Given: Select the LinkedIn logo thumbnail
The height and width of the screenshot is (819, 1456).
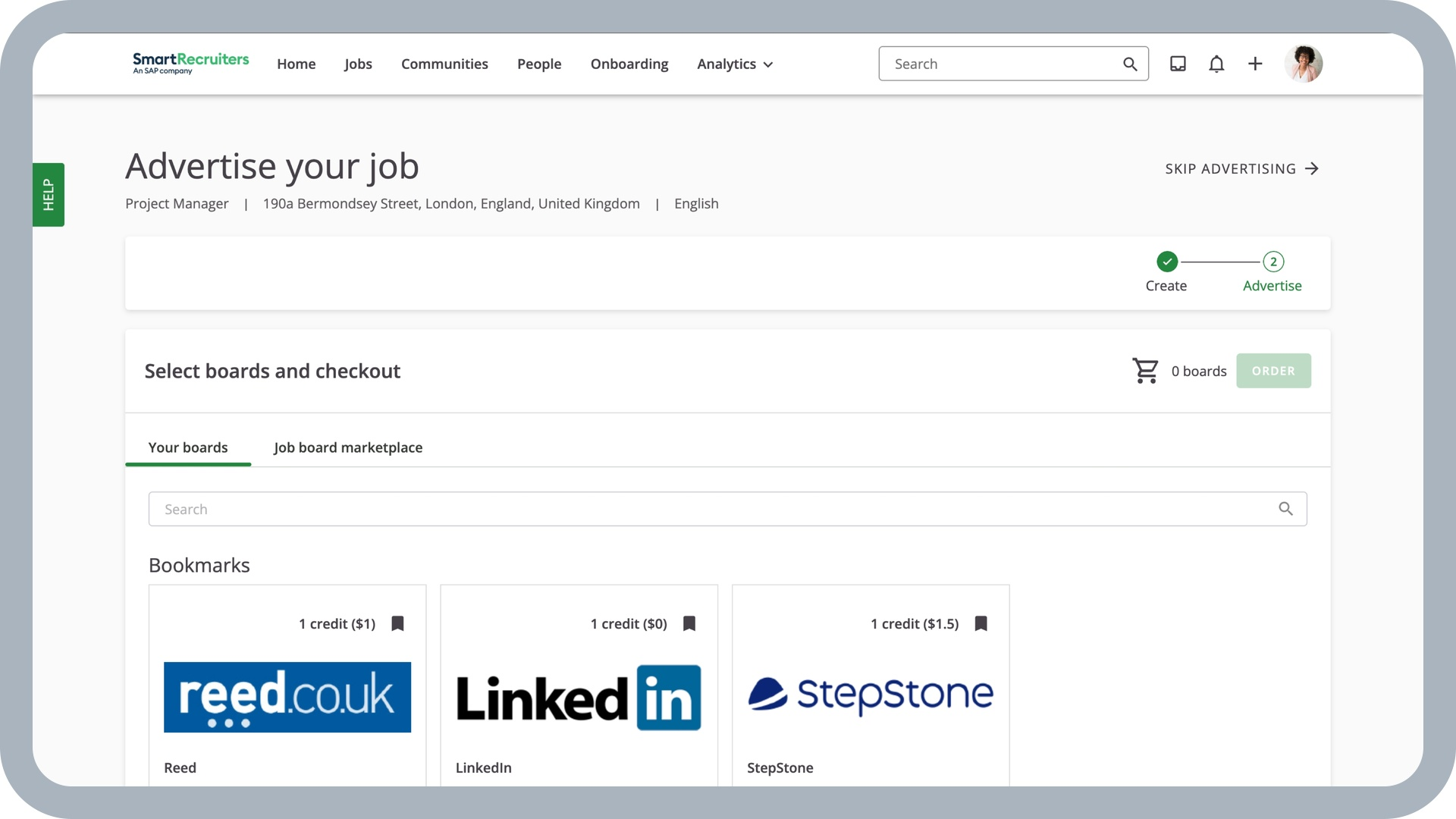Looking at the screenshot, I should (579, 698).
